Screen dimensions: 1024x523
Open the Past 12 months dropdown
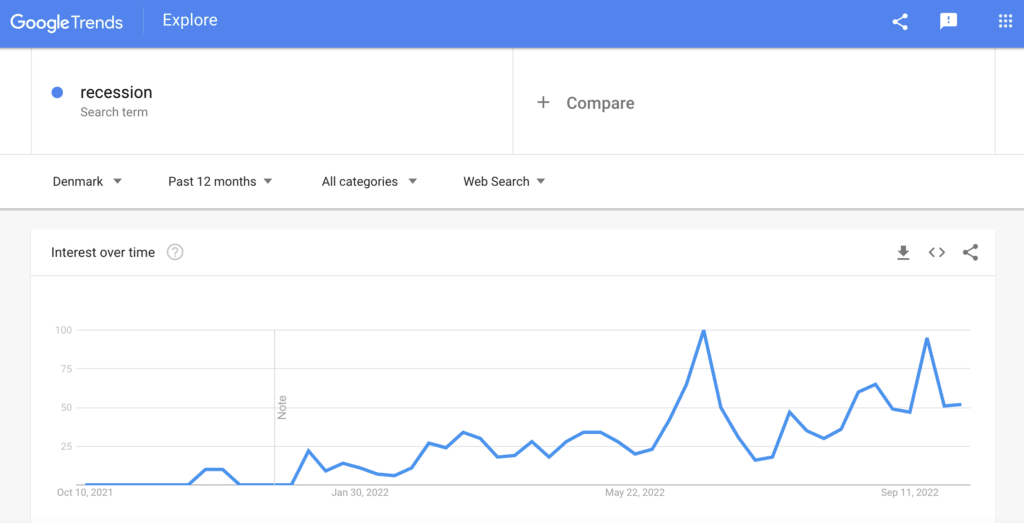coord(220,181)
